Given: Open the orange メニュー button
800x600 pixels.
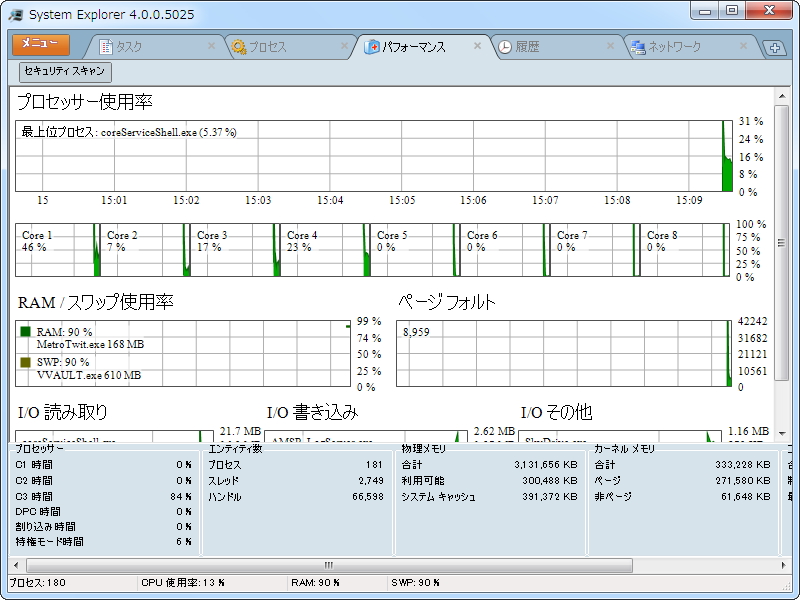Looking at the screenshot, I should [x=41, y=44].
